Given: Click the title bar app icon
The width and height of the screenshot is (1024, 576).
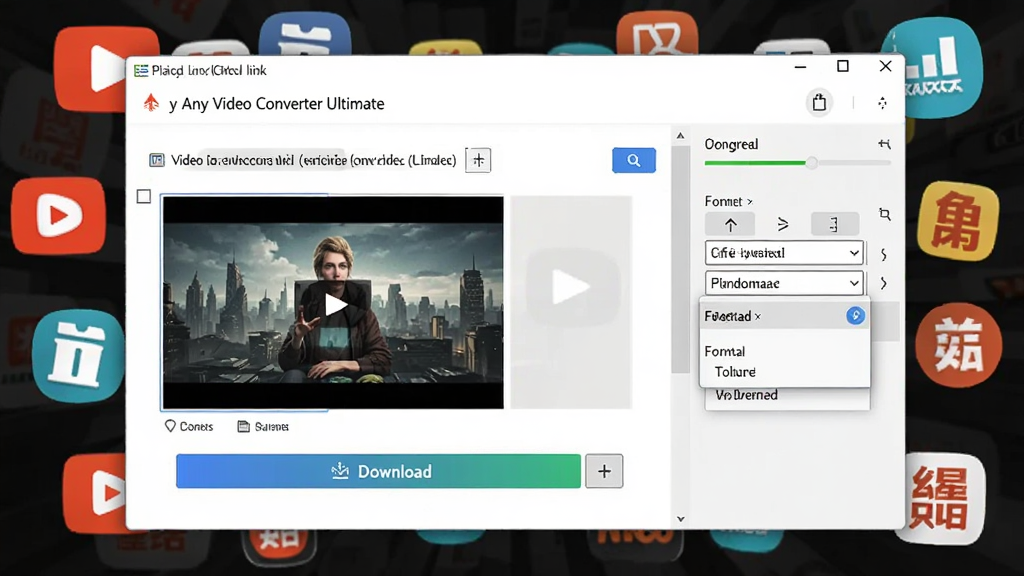Looking at the screenshot, I should (141, 71).
